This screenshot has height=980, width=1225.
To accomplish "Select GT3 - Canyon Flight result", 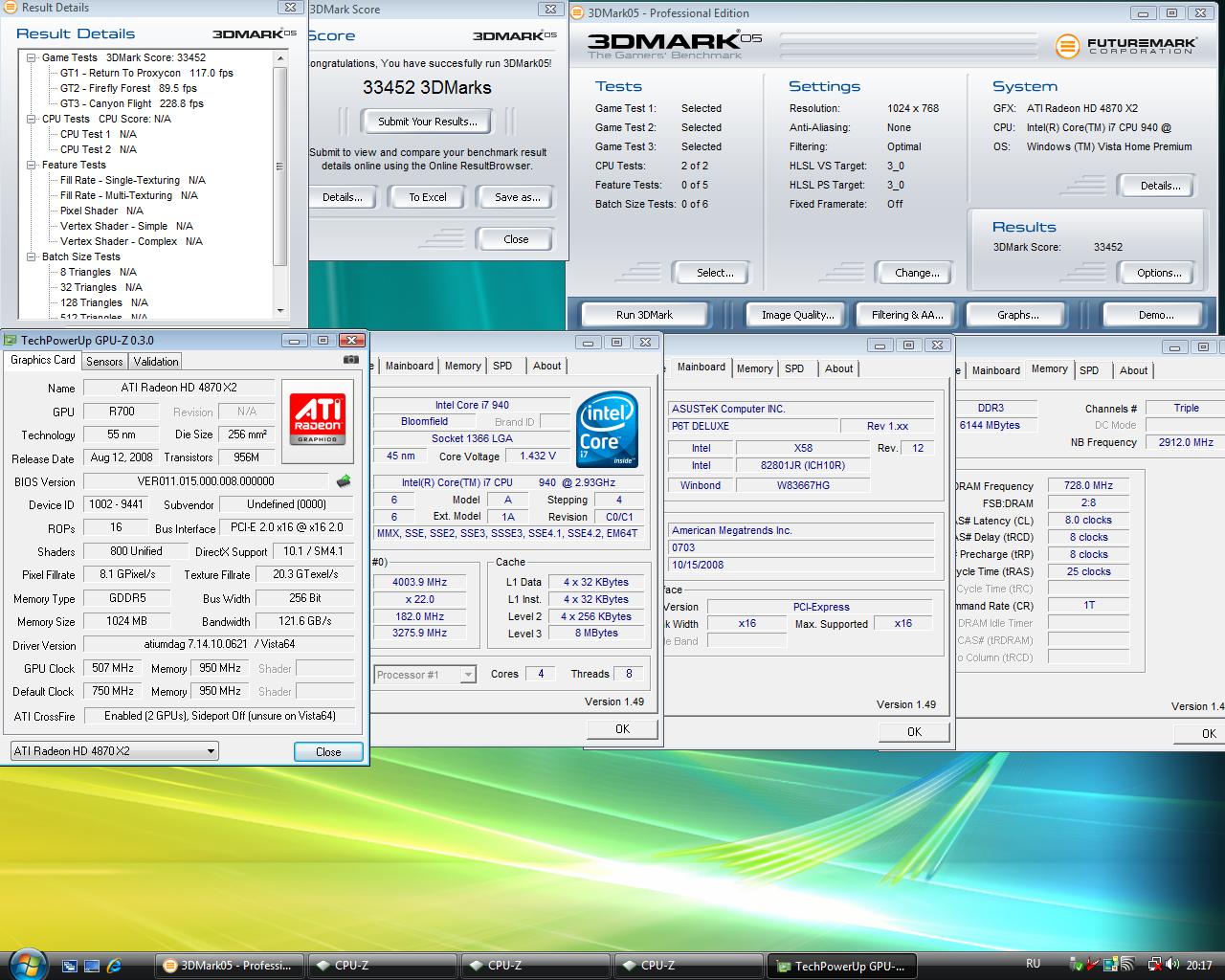I will click(x=131, y=103).
